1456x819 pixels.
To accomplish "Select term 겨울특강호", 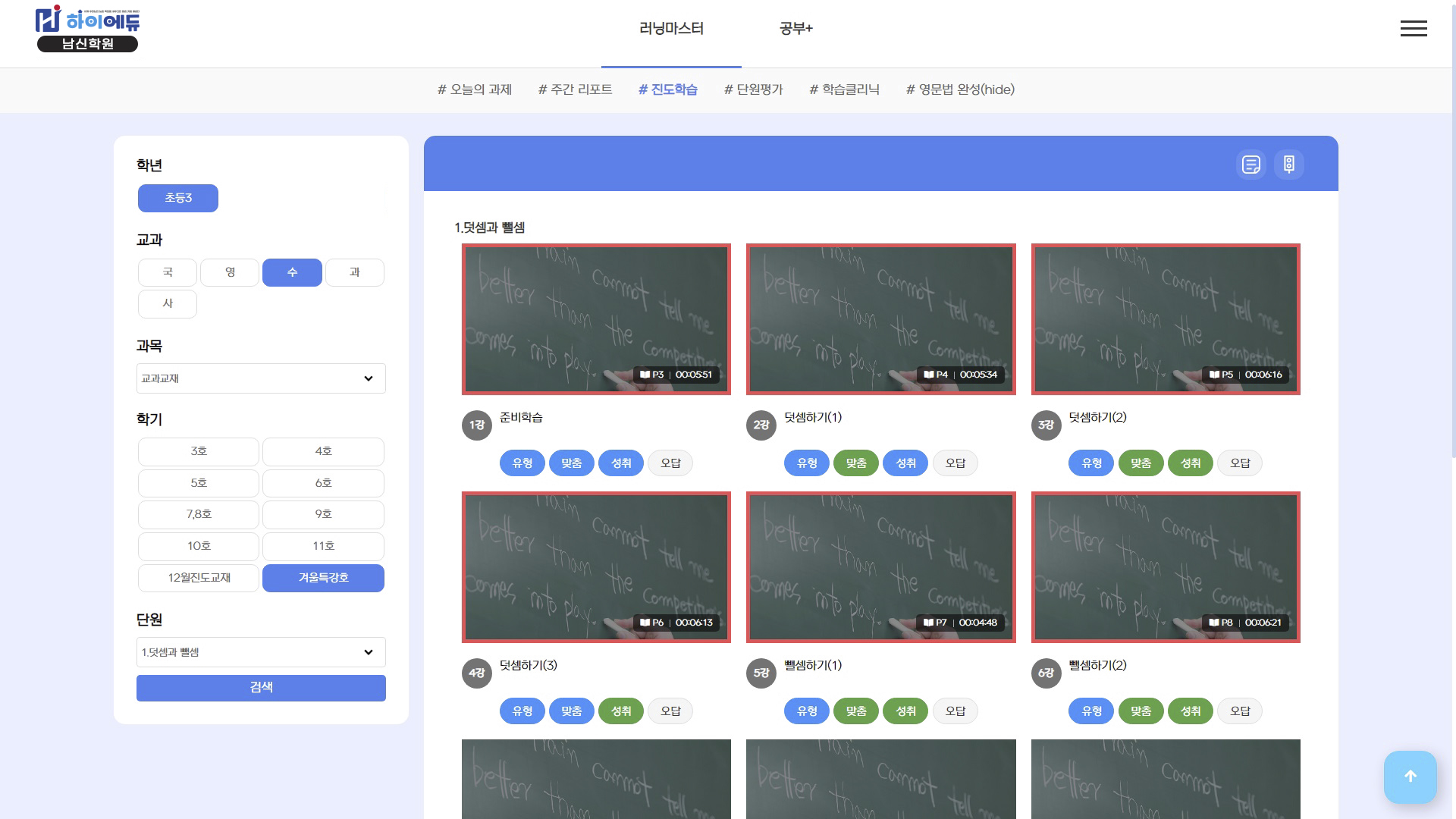I will [x=323, y=579].
